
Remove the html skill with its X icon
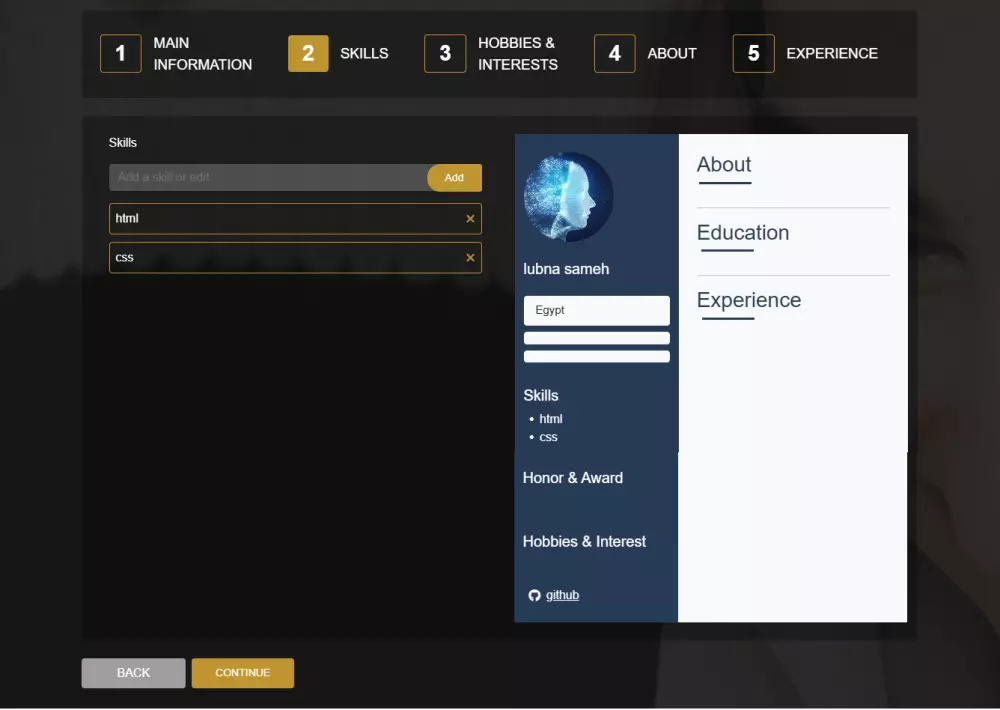470,219
